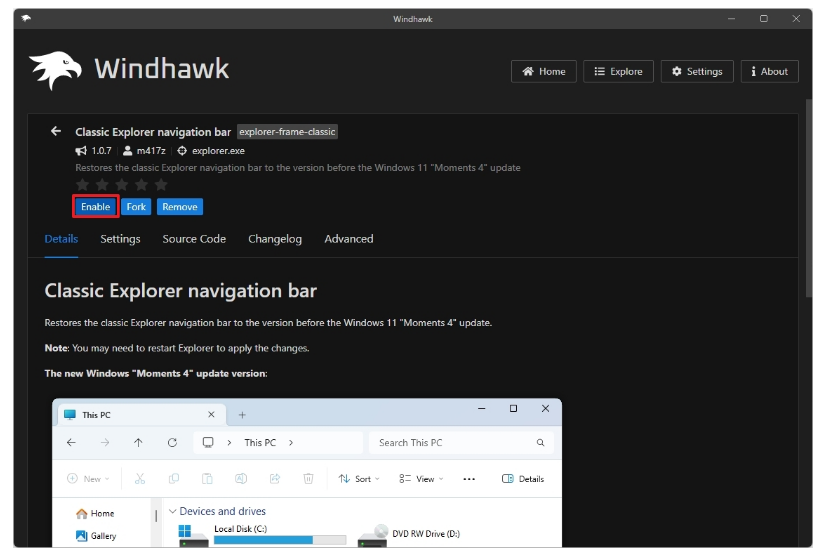Screen dimensions: 826x557
Task: Remove the installed mod
Action: (179, 207)
